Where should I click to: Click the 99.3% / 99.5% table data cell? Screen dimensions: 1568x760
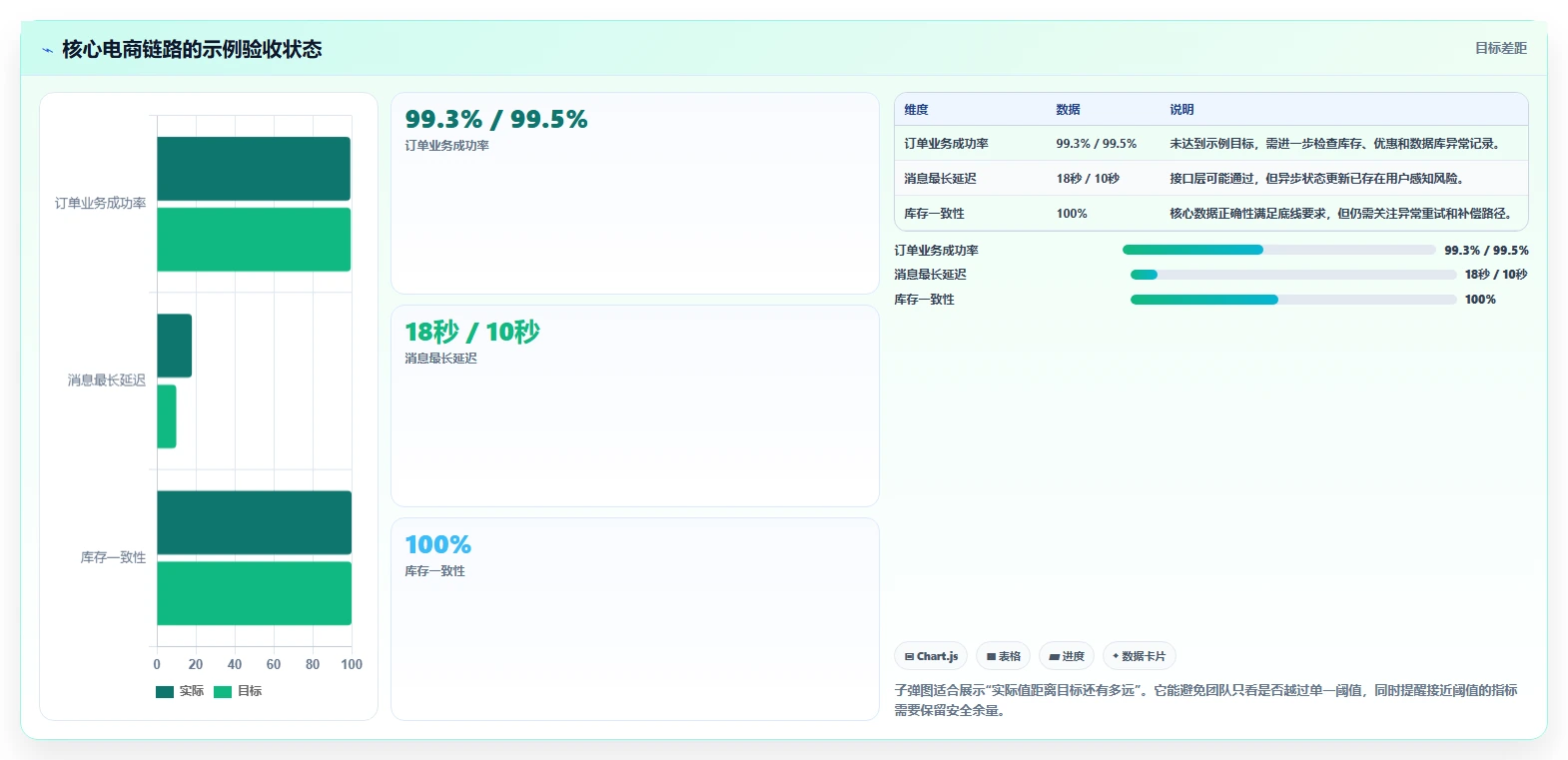[x=1097, y=144]
